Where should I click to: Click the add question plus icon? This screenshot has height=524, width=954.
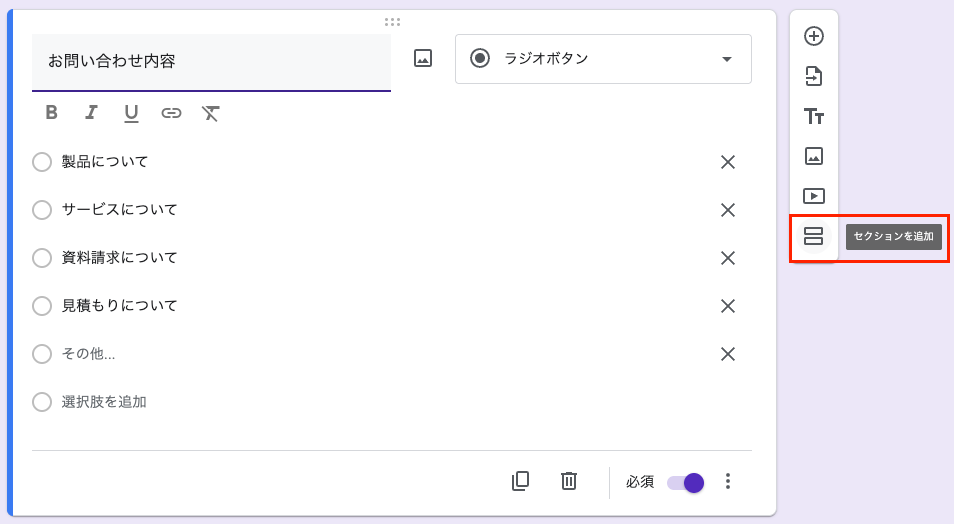point(814,36)
